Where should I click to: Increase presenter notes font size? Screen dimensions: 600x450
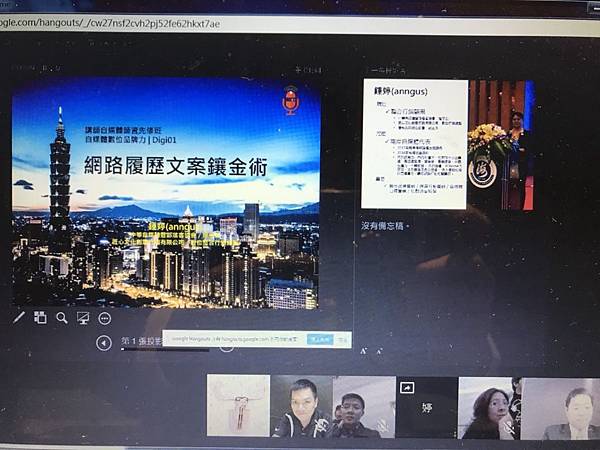point(364,351)
